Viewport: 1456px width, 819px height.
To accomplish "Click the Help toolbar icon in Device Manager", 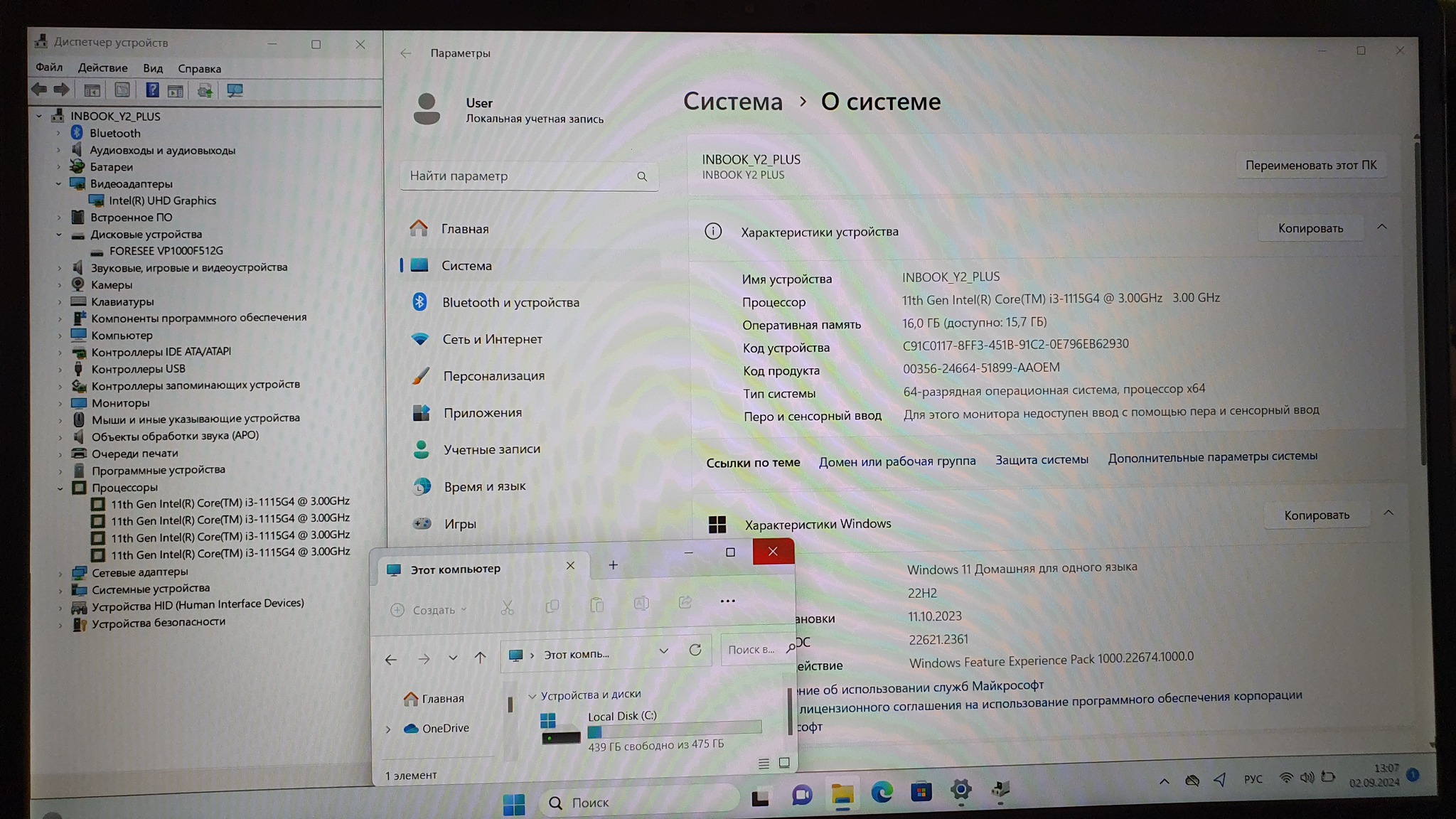I will [152, 90].
